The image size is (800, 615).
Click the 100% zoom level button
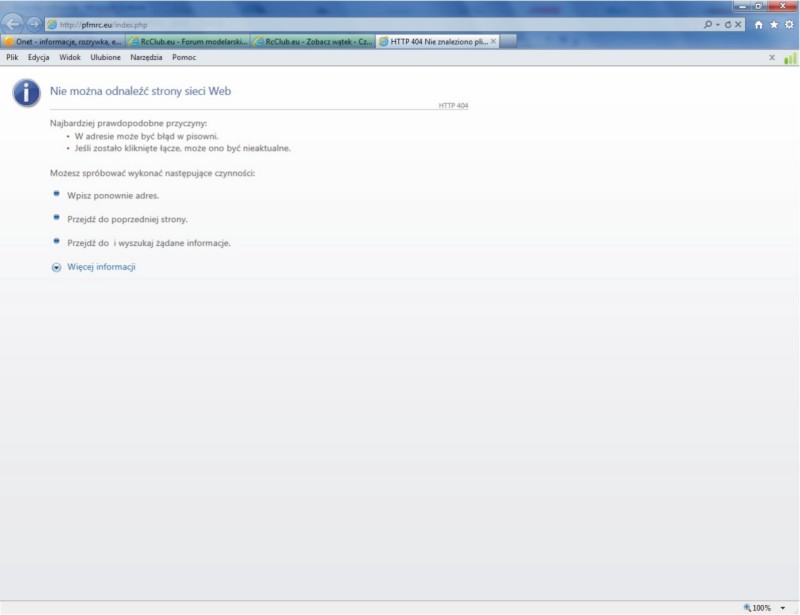757,608
